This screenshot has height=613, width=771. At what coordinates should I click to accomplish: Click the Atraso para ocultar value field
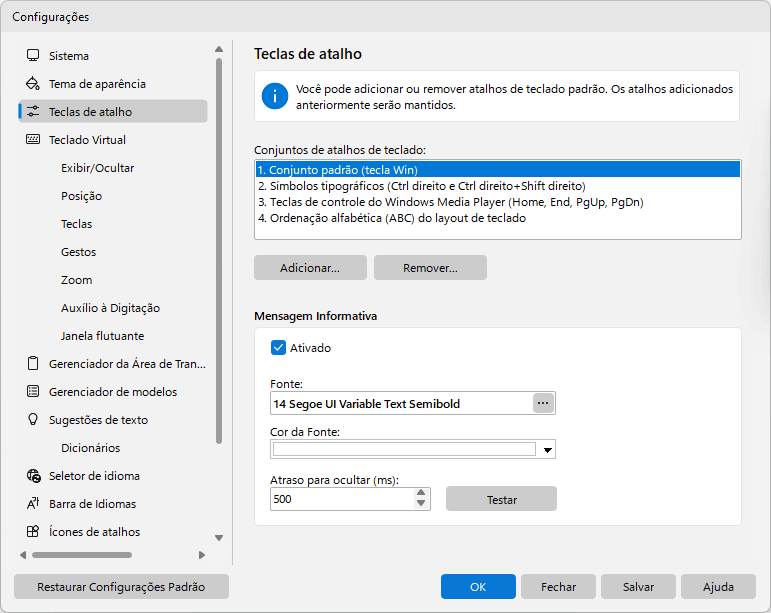click(x=343, y=499)
